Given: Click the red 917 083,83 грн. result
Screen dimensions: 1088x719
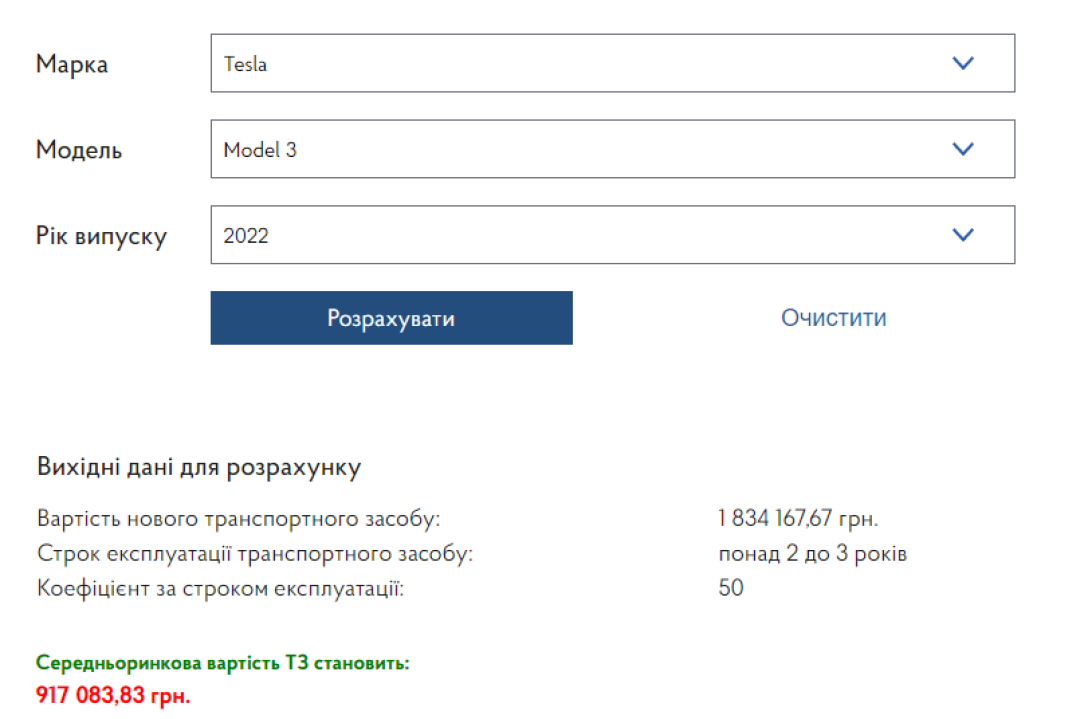Looking at the screenshot, I should pyautogui.click(x=113, y=694).
